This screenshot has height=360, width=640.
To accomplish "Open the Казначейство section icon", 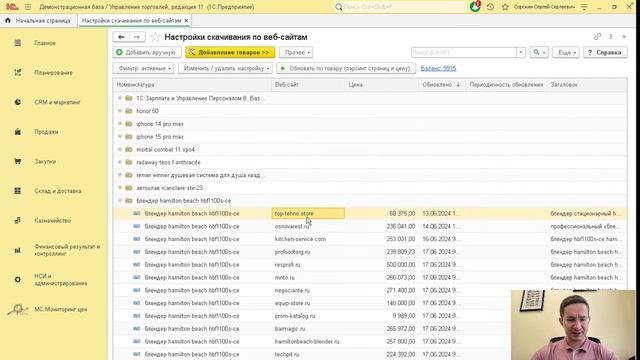I will point(18,220).
